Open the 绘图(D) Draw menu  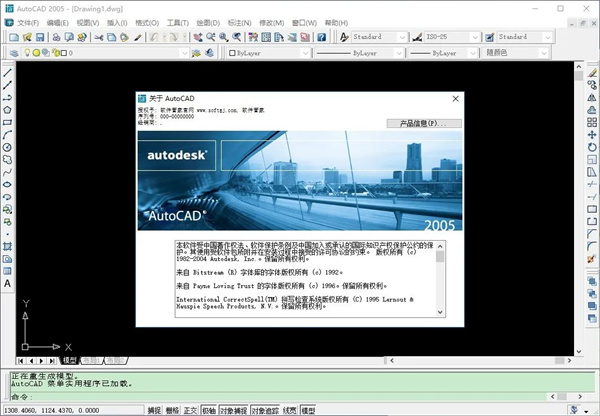(208, 21)
